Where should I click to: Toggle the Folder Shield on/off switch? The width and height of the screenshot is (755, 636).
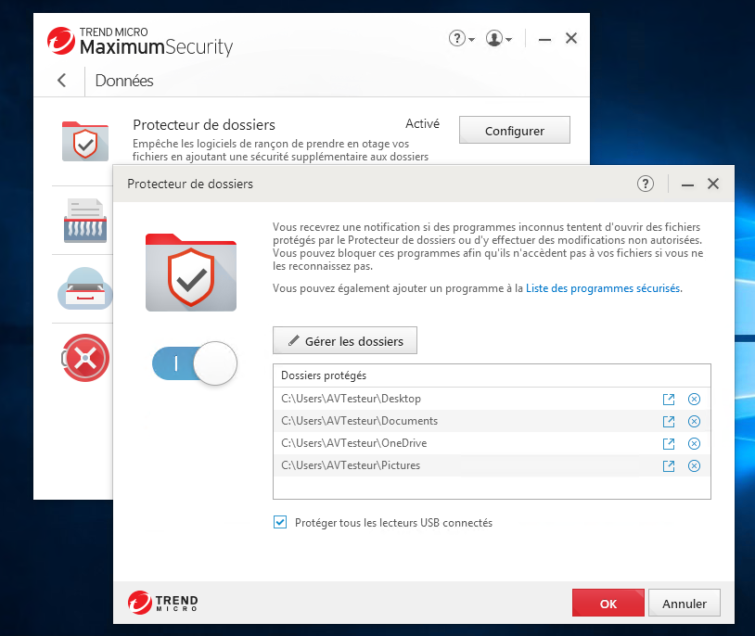195,363
